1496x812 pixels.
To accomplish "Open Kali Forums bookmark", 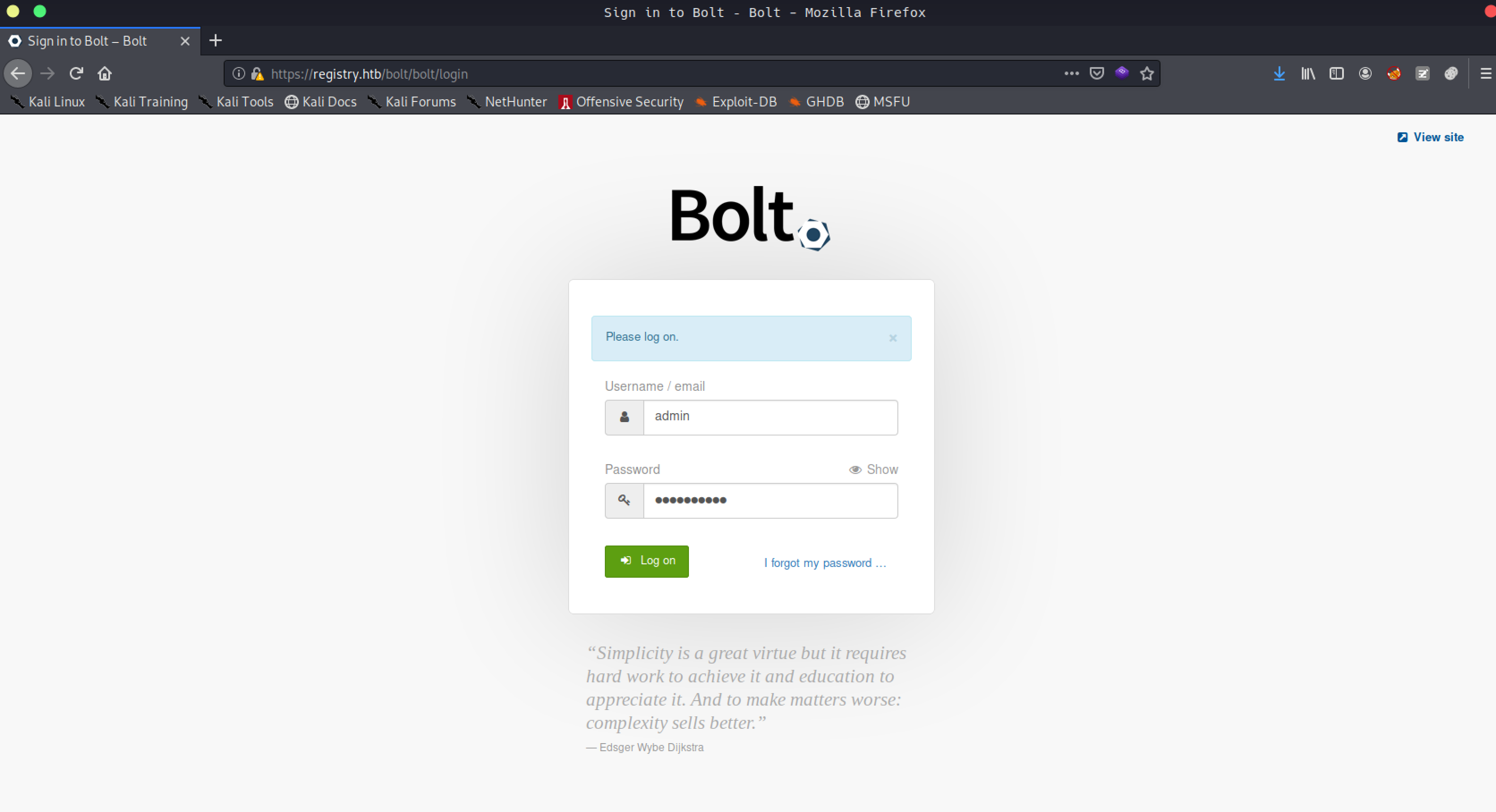I will tap(412, 102).
